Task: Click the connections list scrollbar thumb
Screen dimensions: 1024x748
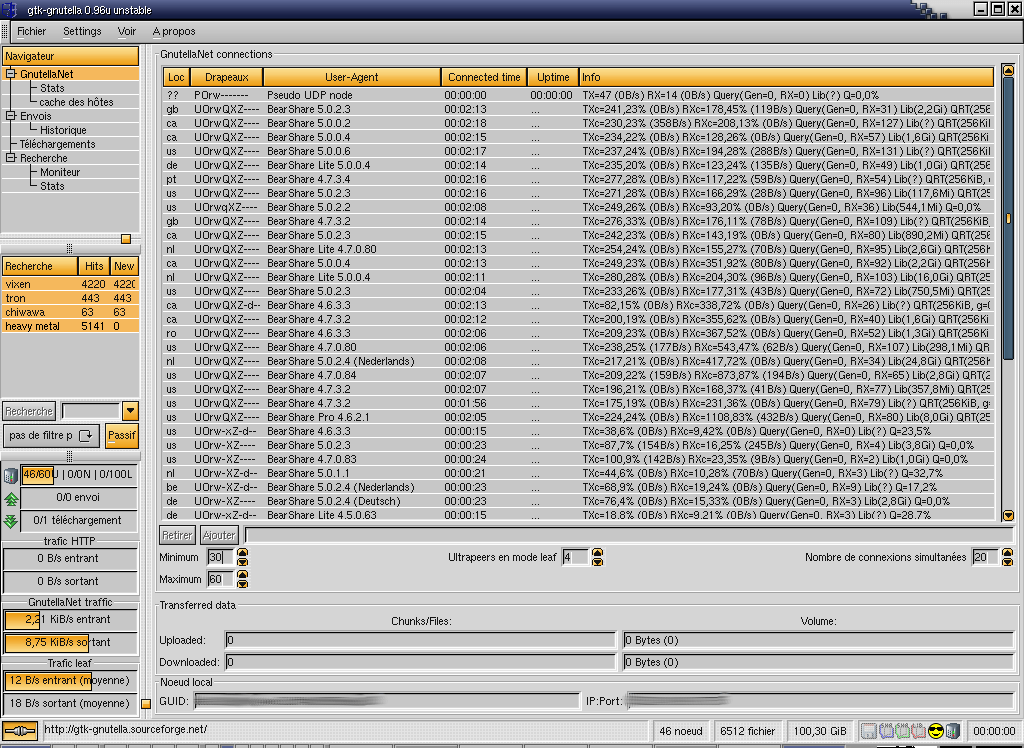Action: (1008, 218)
